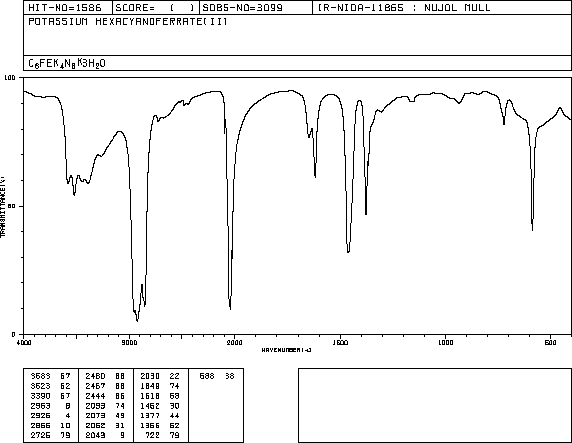Click the Potassium Hexacyanoferrate(II) compound name

tap(128, 22)
